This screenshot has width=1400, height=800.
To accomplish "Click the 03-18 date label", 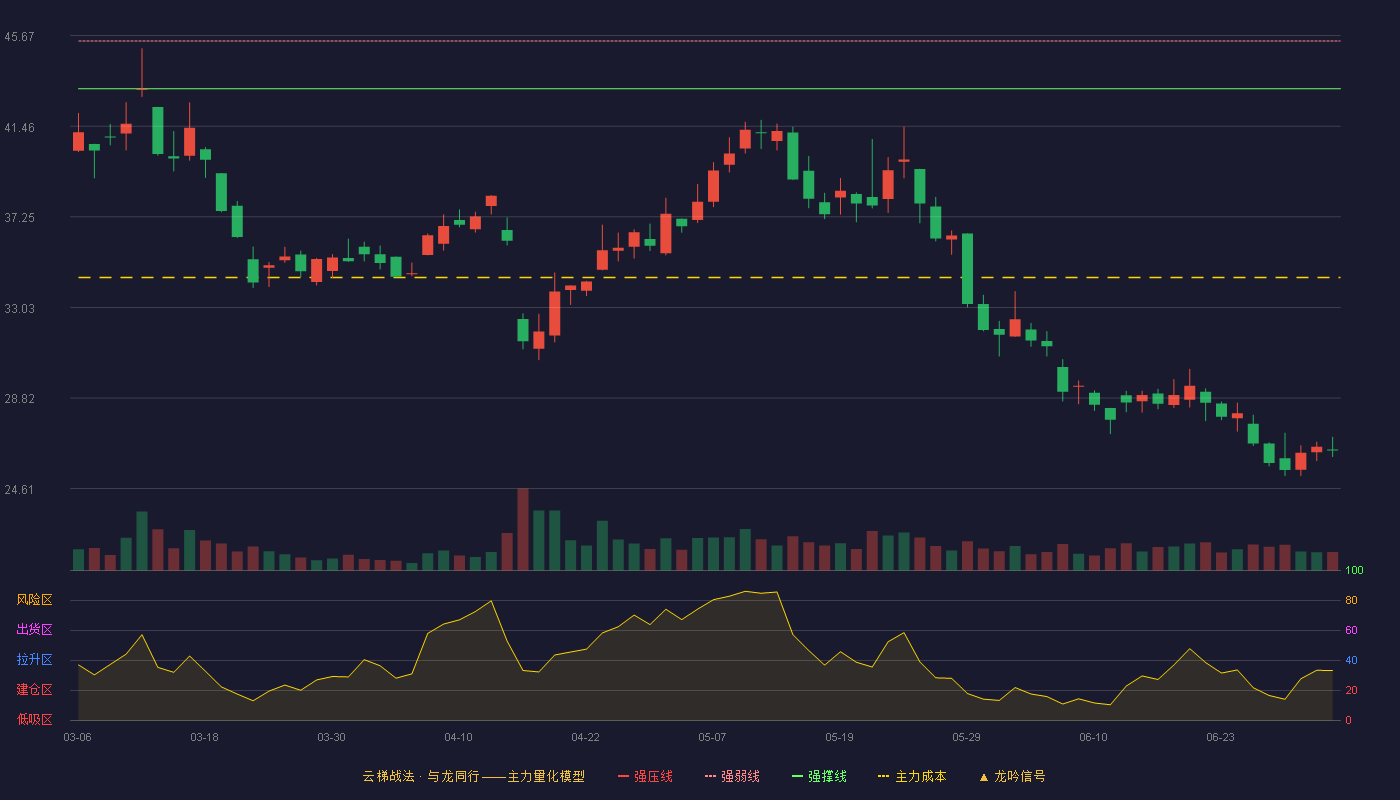I will (x=204, y=737).
